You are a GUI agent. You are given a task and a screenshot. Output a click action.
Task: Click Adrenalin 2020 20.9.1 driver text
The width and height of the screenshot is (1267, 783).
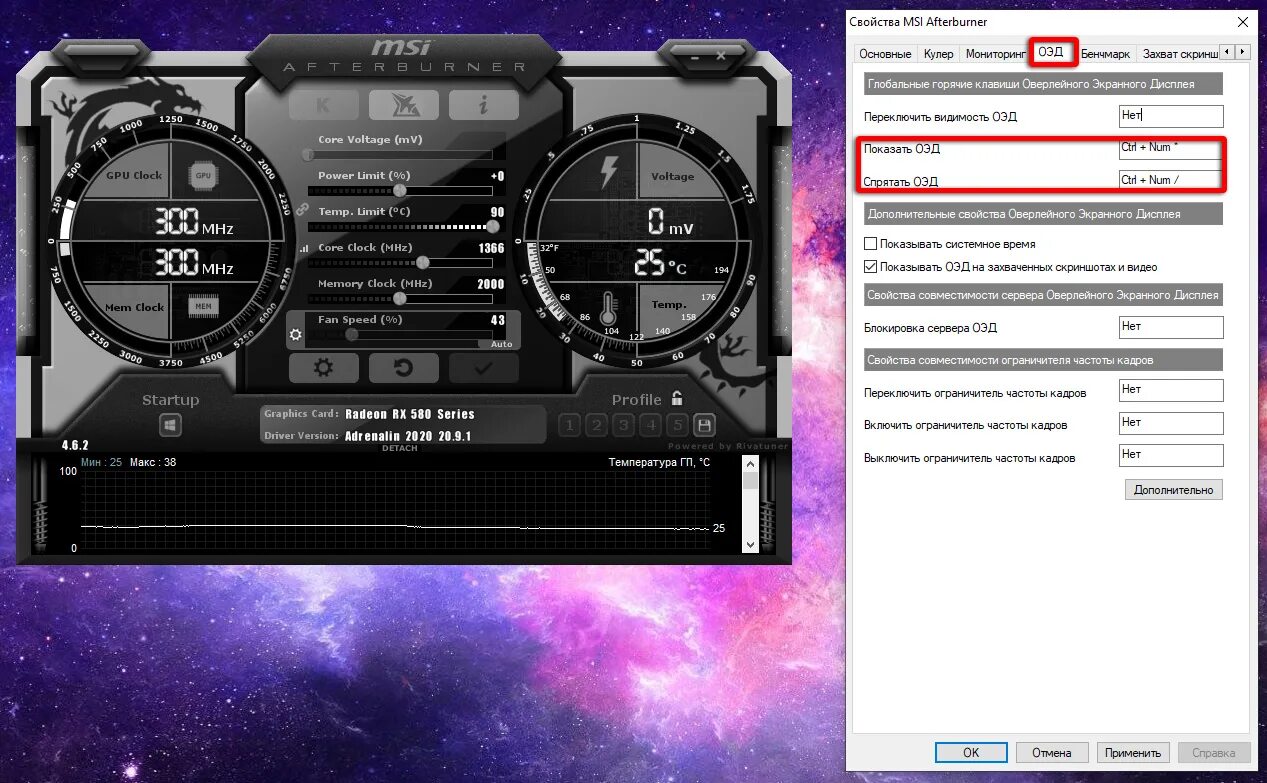tap(407, 436)
